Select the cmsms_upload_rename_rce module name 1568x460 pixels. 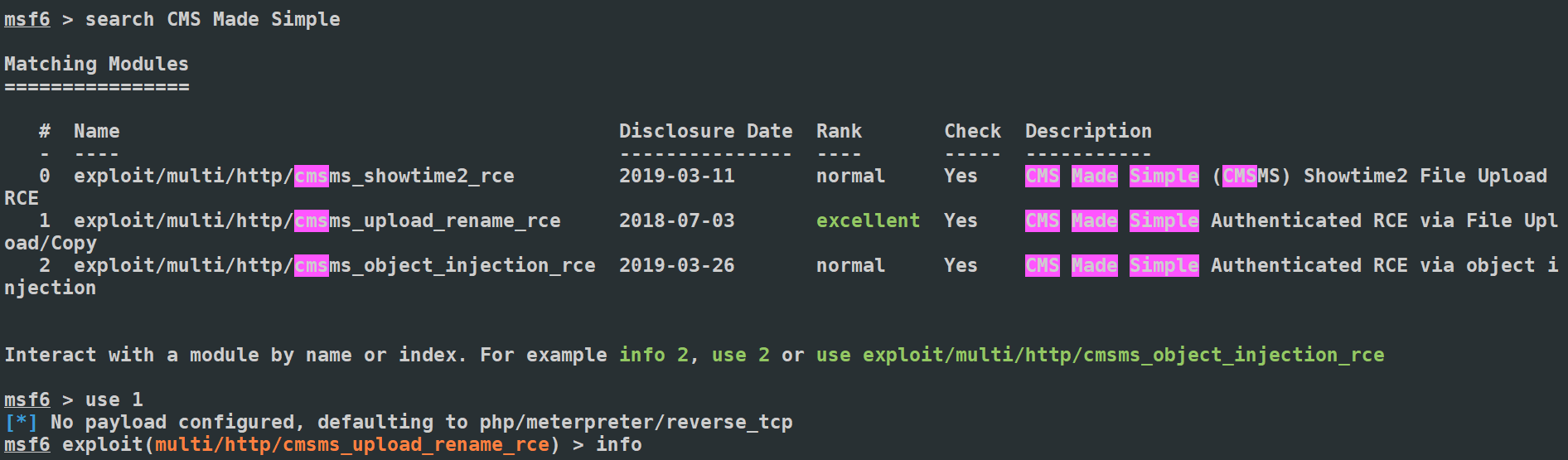click(317, 220)
